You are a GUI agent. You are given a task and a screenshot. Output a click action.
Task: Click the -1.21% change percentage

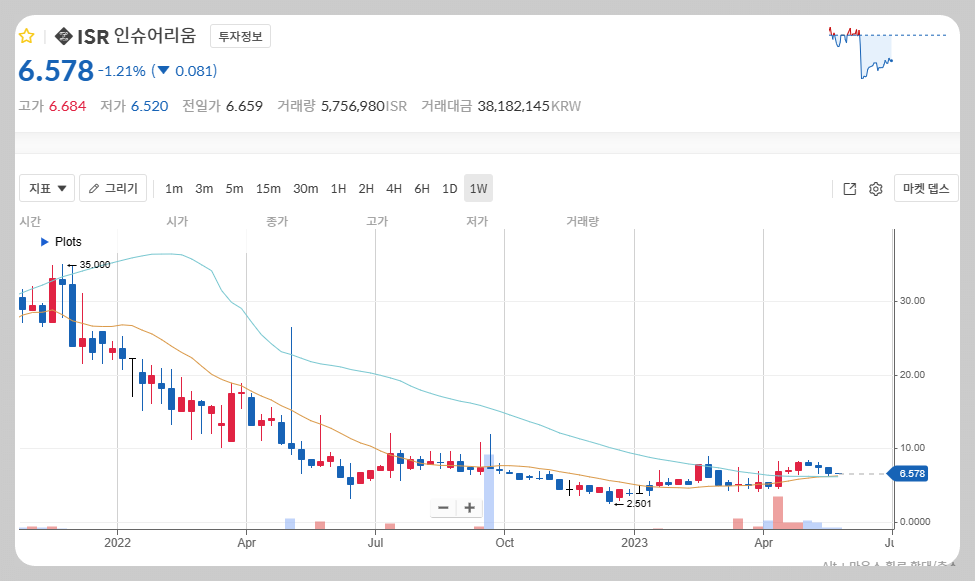(122, 71)
